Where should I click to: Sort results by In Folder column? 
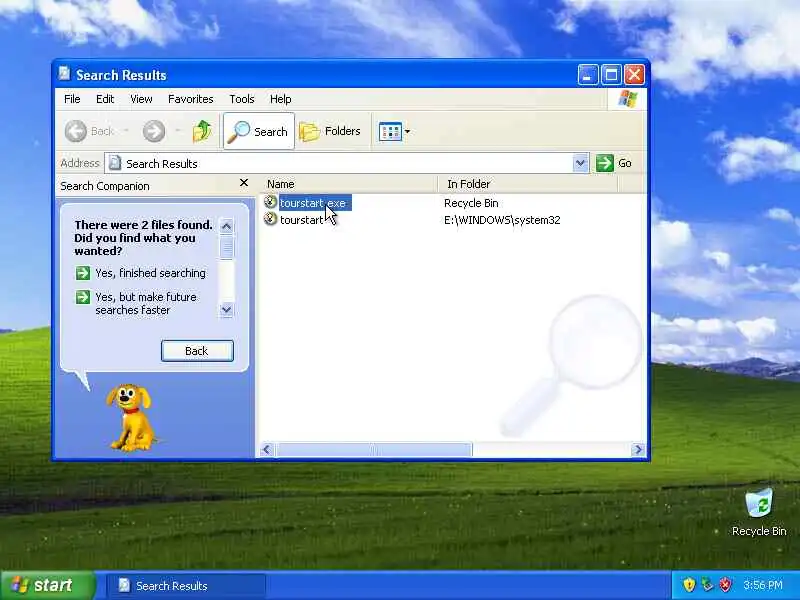pyautogui.click(x=528, y=184)
